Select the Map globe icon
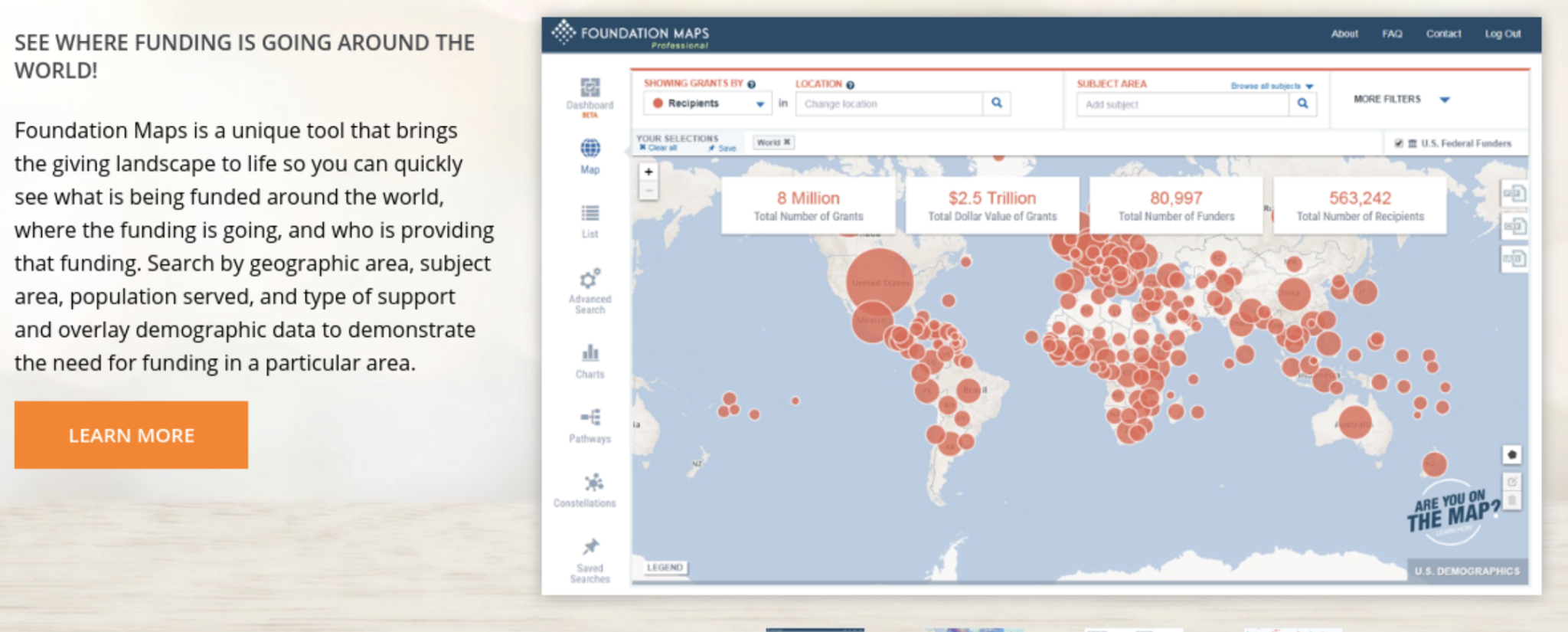The width and height of the screenshot is (1568, 632). tap(590, 149)
